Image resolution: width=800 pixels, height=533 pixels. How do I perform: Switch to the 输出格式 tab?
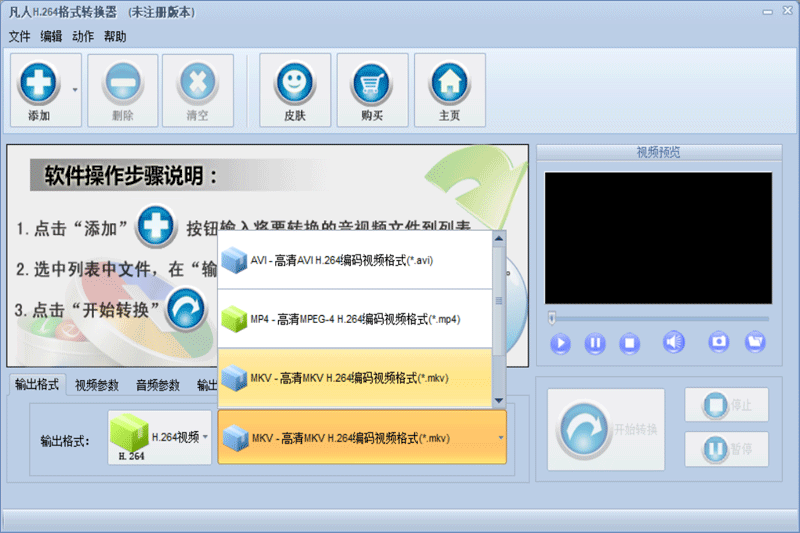[37, 385]
